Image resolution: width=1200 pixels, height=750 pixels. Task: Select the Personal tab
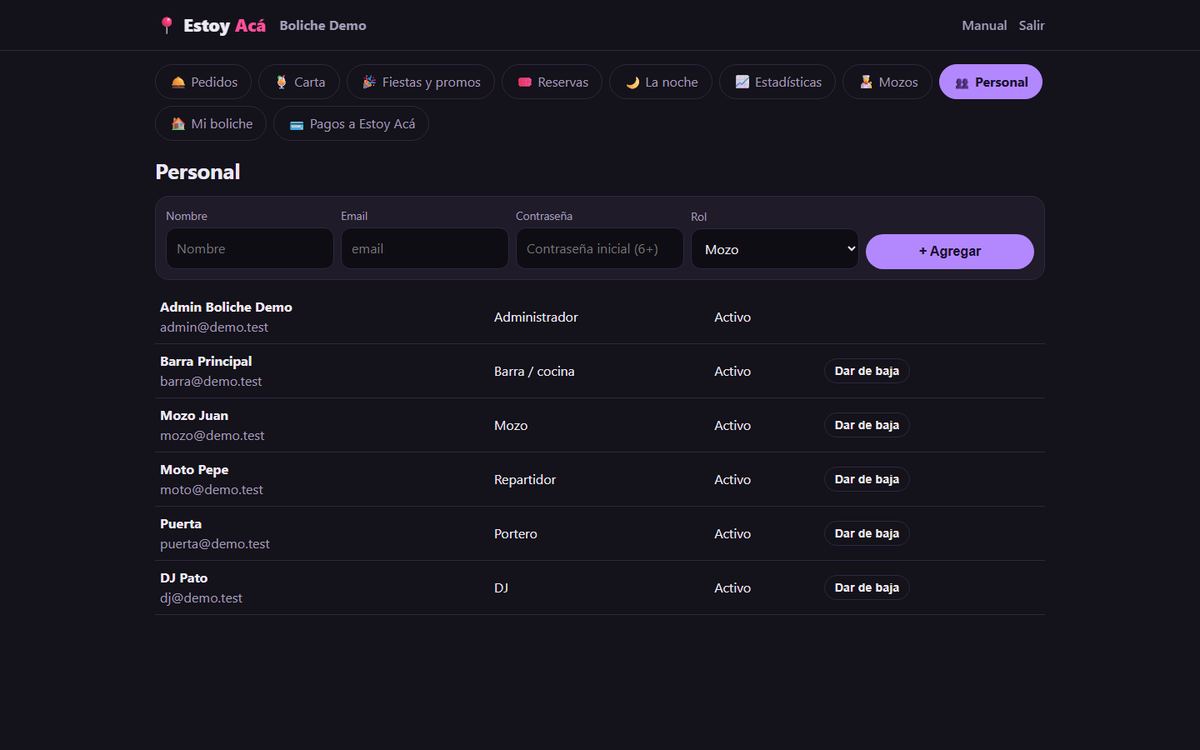[991, 82]
